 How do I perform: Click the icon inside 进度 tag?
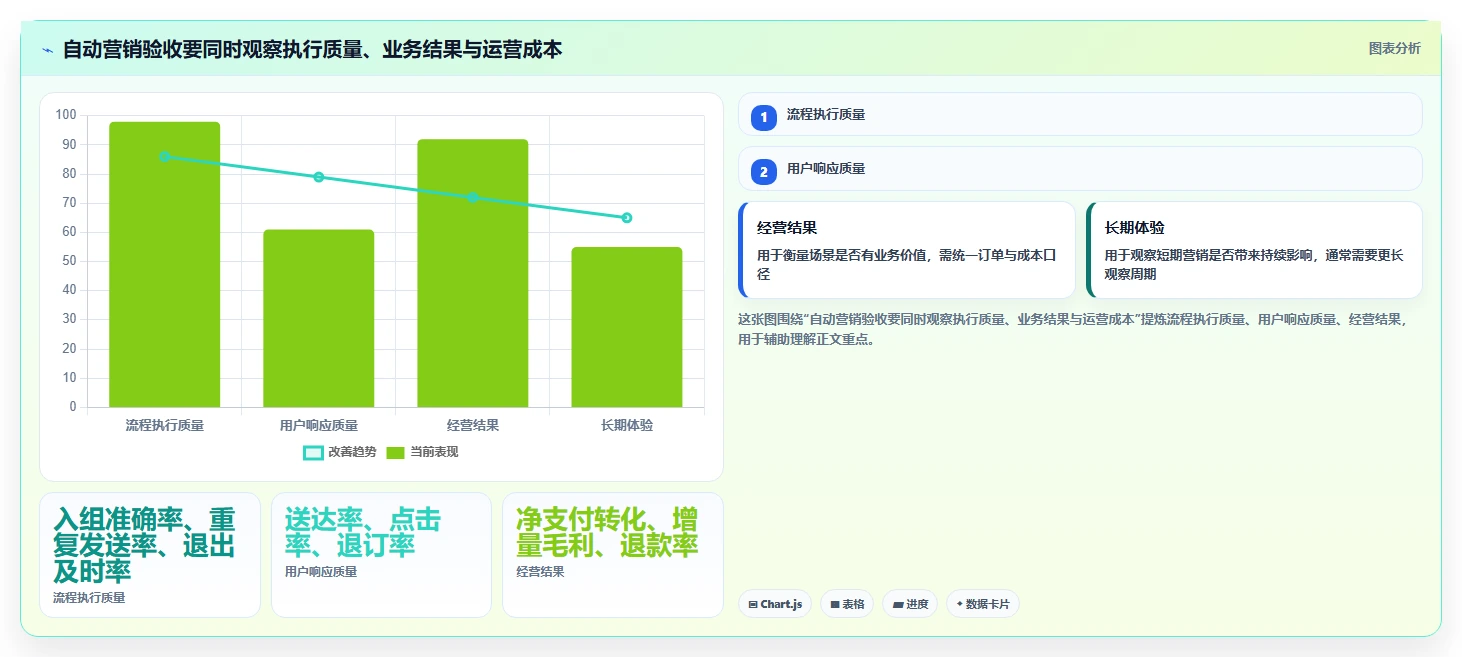pos(898,605)
